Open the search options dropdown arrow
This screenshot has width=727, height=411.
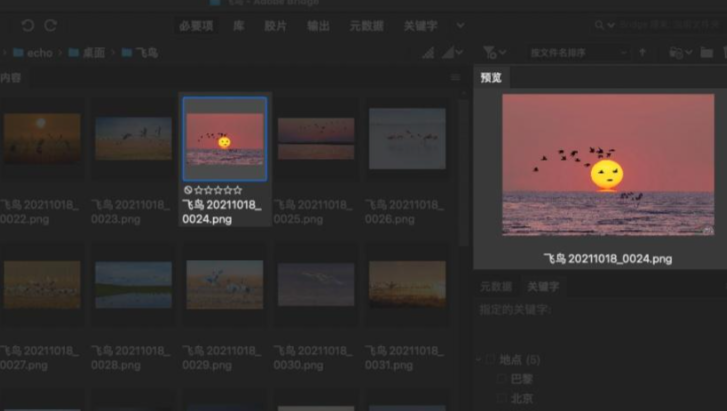[x=611, y=26]
